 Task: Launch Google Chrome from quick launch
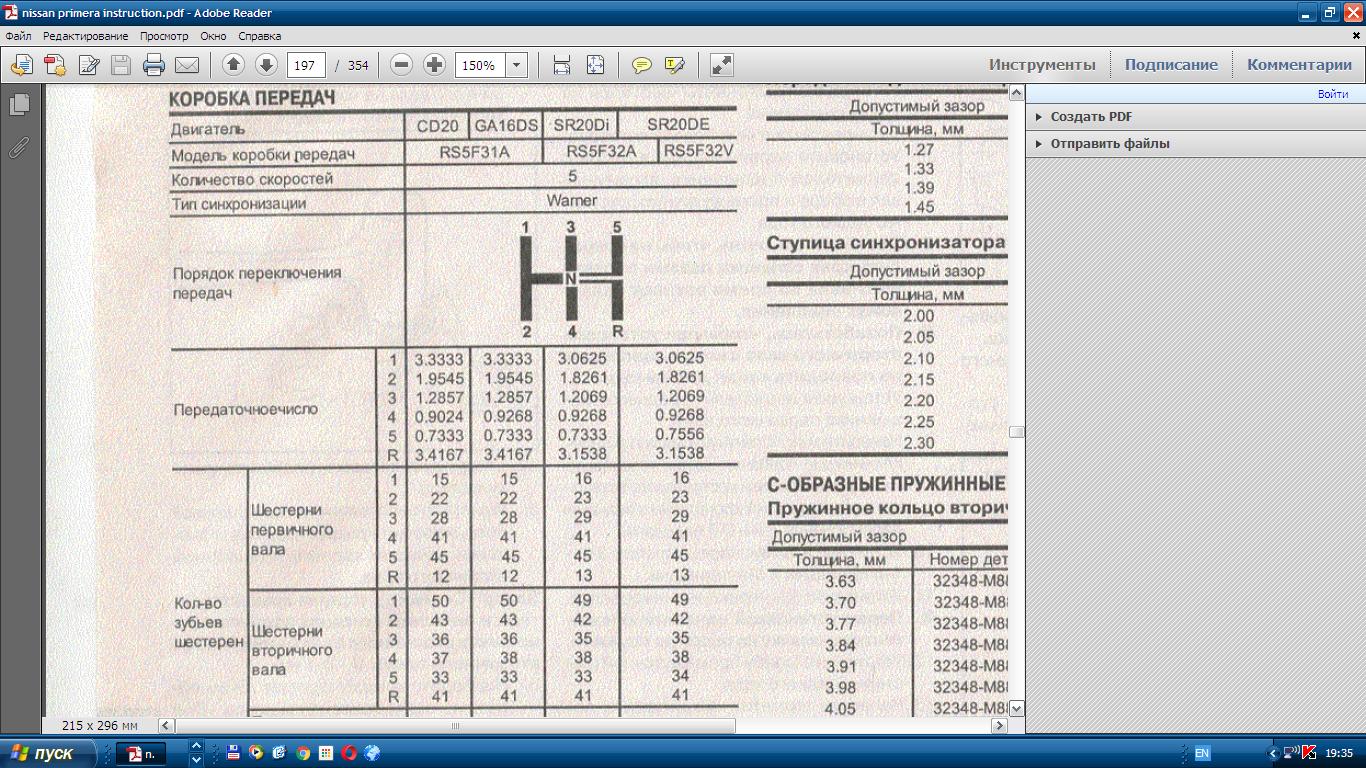302,753
